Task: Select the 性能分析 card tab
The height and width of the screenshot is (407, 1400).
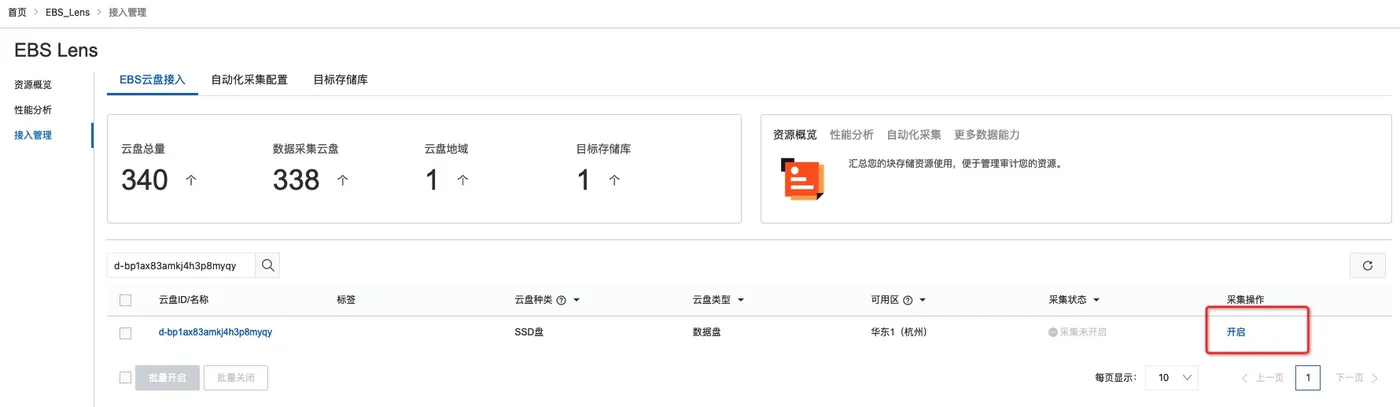Action: pos(852,134)
